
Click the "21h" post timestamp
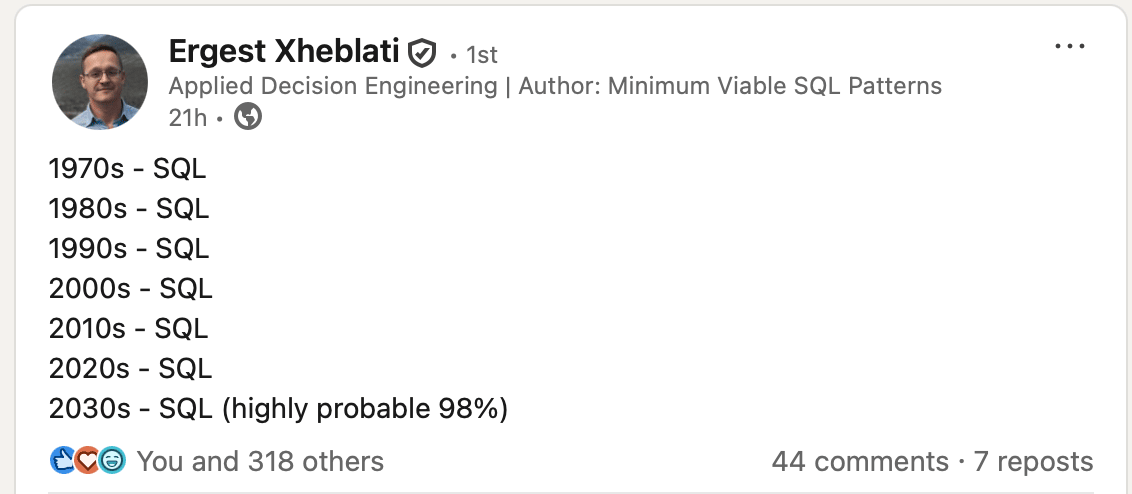tap(187, 117)
